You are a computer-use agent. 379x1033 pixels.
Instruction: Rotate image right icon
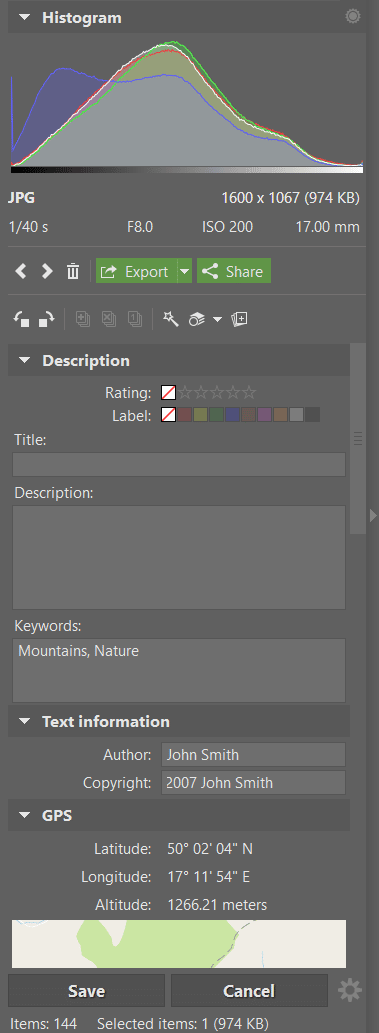(46, 320)
